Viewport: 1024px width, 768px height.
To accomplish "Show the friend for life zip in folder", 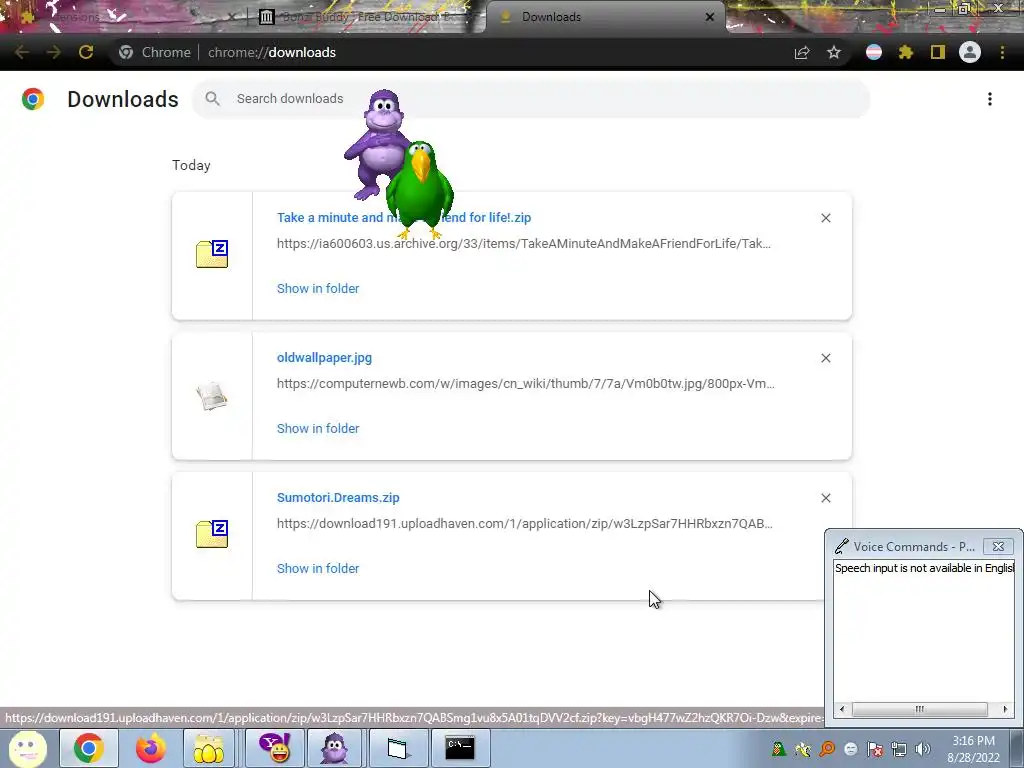I will [317, 289].
